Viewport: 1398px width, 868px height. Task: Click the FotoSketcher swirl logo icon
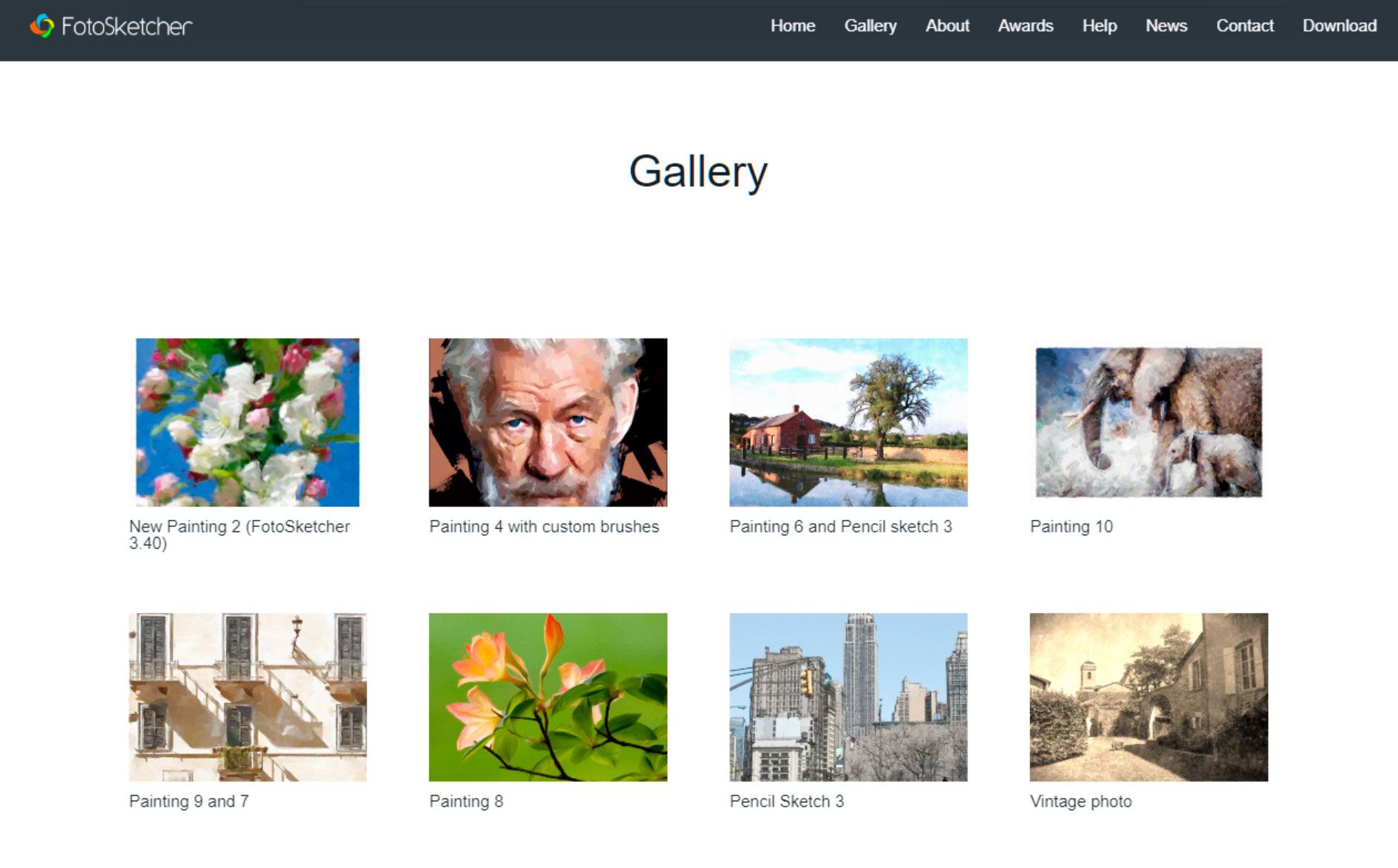point(42,26)
